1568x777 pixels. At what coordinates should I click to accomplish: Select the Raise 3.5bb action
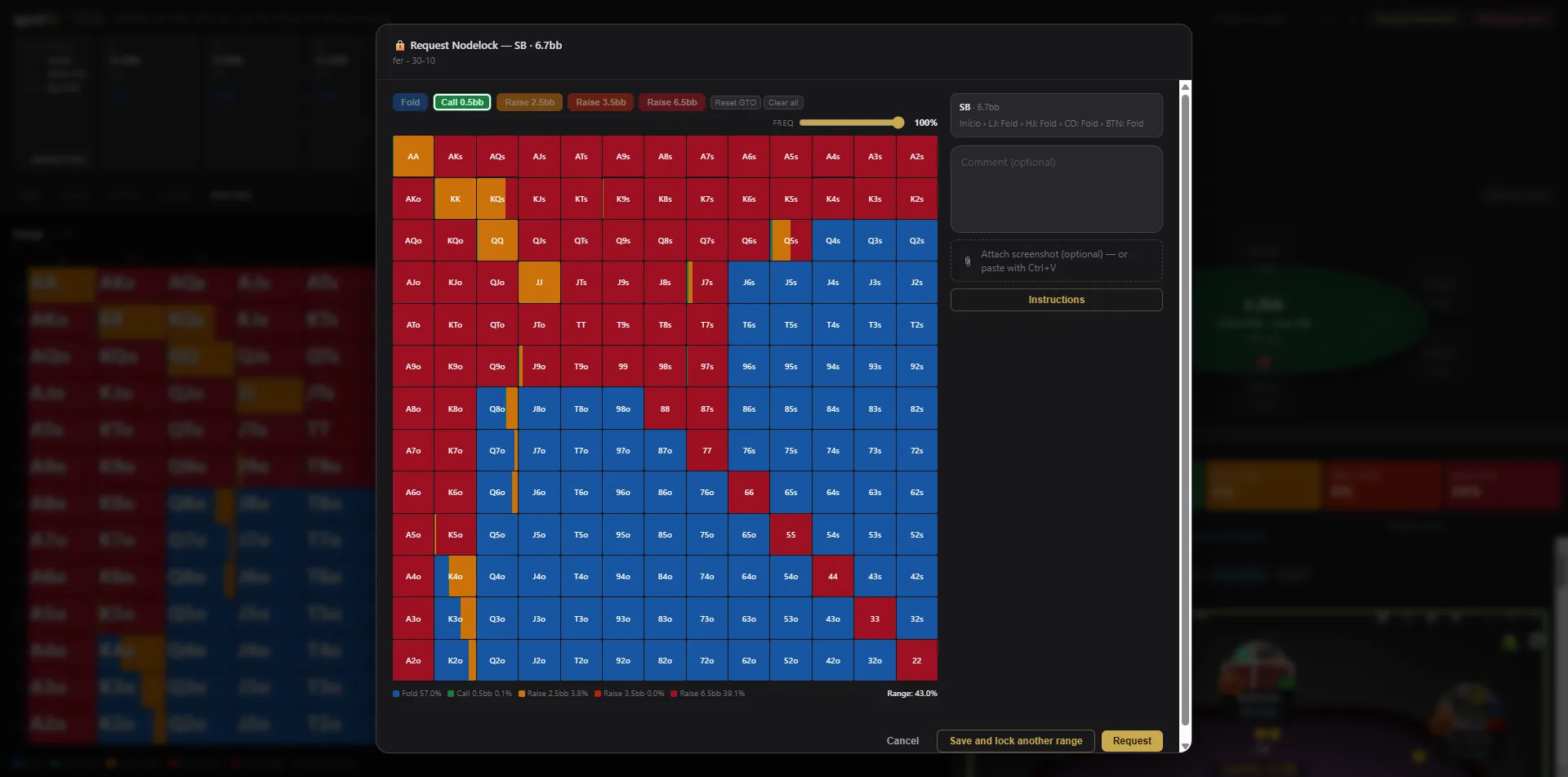(x=601, y=103)
